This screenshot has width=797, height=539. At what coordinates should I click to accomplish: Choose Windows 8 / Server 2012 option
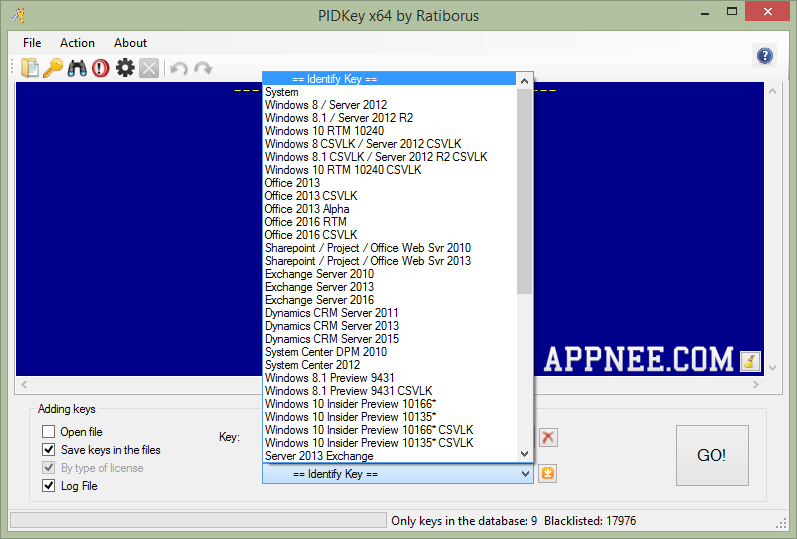coord(389,105)
